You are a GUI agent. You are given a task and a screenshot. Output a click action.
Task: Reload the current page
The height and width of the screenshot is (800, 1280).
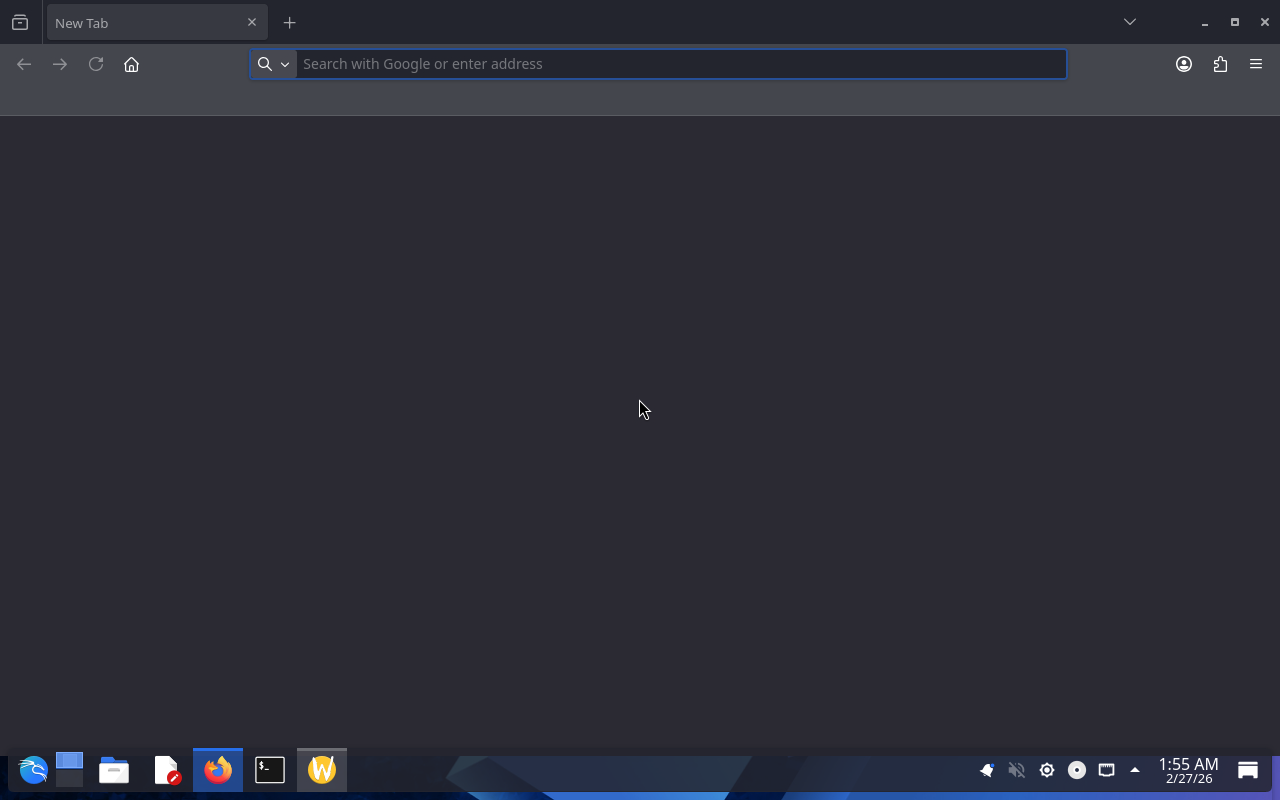tap(96, 64)
